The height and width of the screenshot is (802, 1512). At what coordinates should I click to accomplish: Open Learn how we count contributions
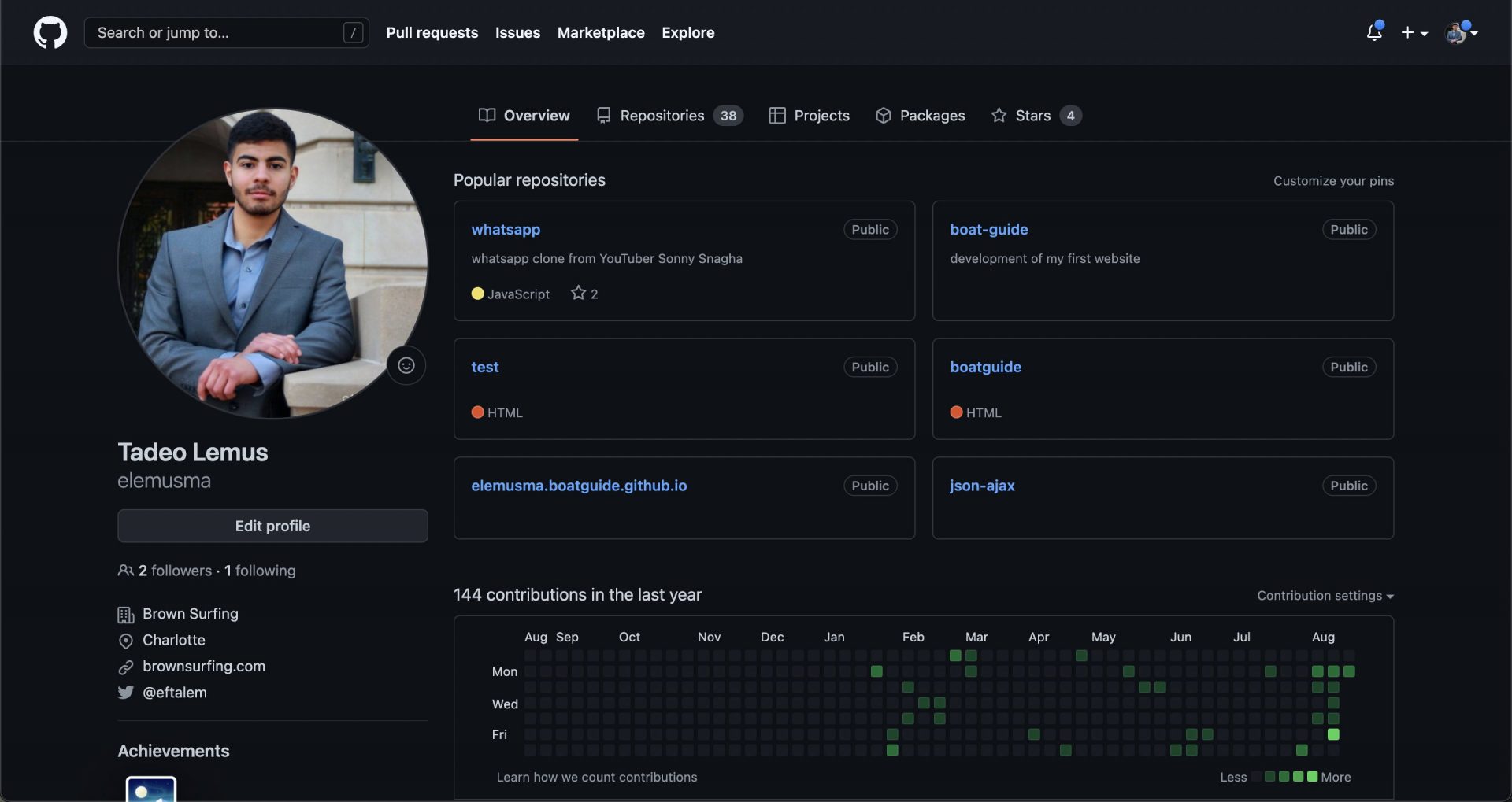point(596,778)
